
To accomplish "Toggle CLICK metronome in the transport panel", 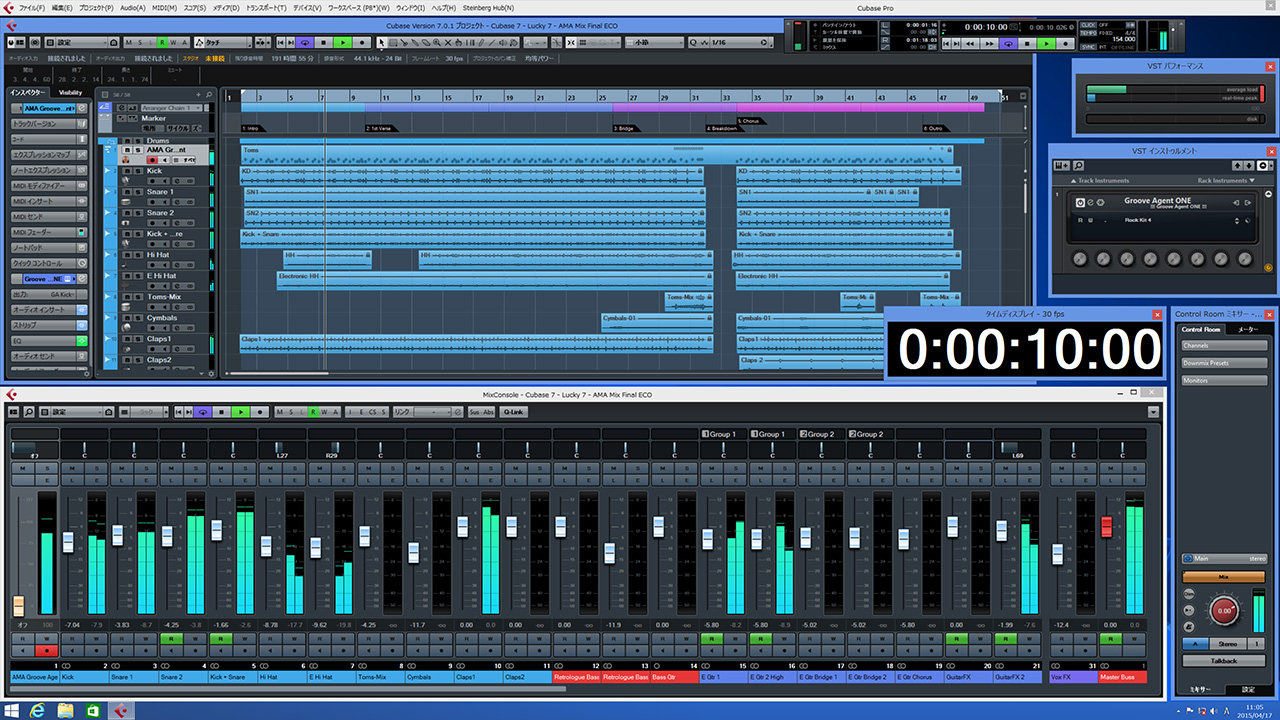I will (1088, 25).
